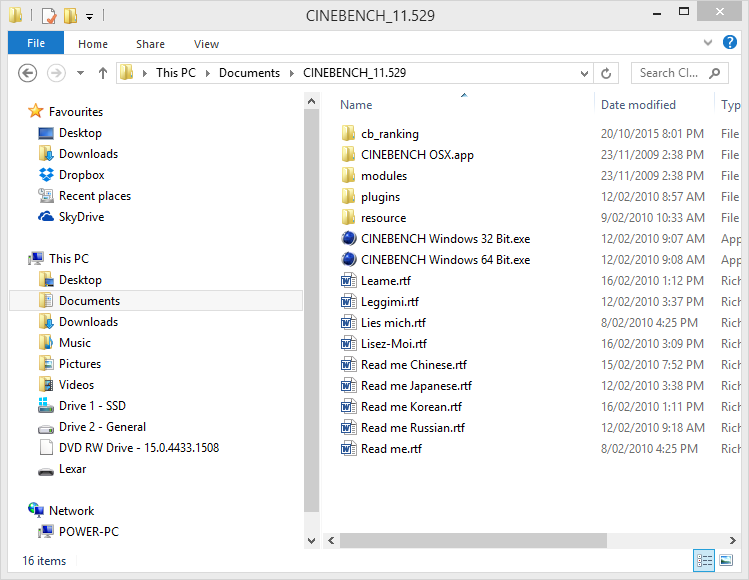Viewport: 749px width, 580px height.
Task: Click the navigation pane scroll down arrow
Action: (x=311, y=541)
